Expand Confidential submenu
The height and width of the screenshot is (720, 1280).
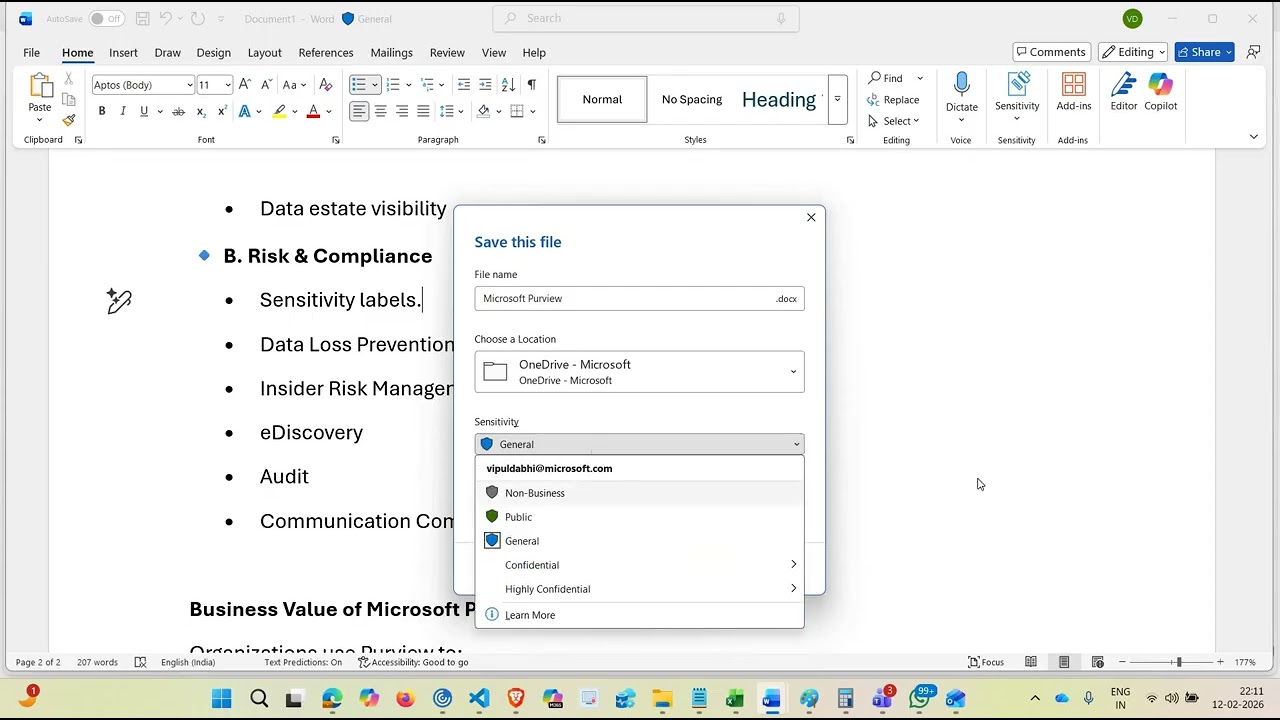point(639,565)
